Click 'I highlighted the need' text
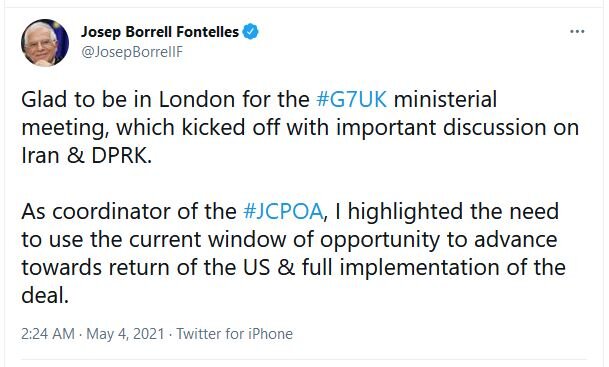609x367 pixels. point(446,212)
